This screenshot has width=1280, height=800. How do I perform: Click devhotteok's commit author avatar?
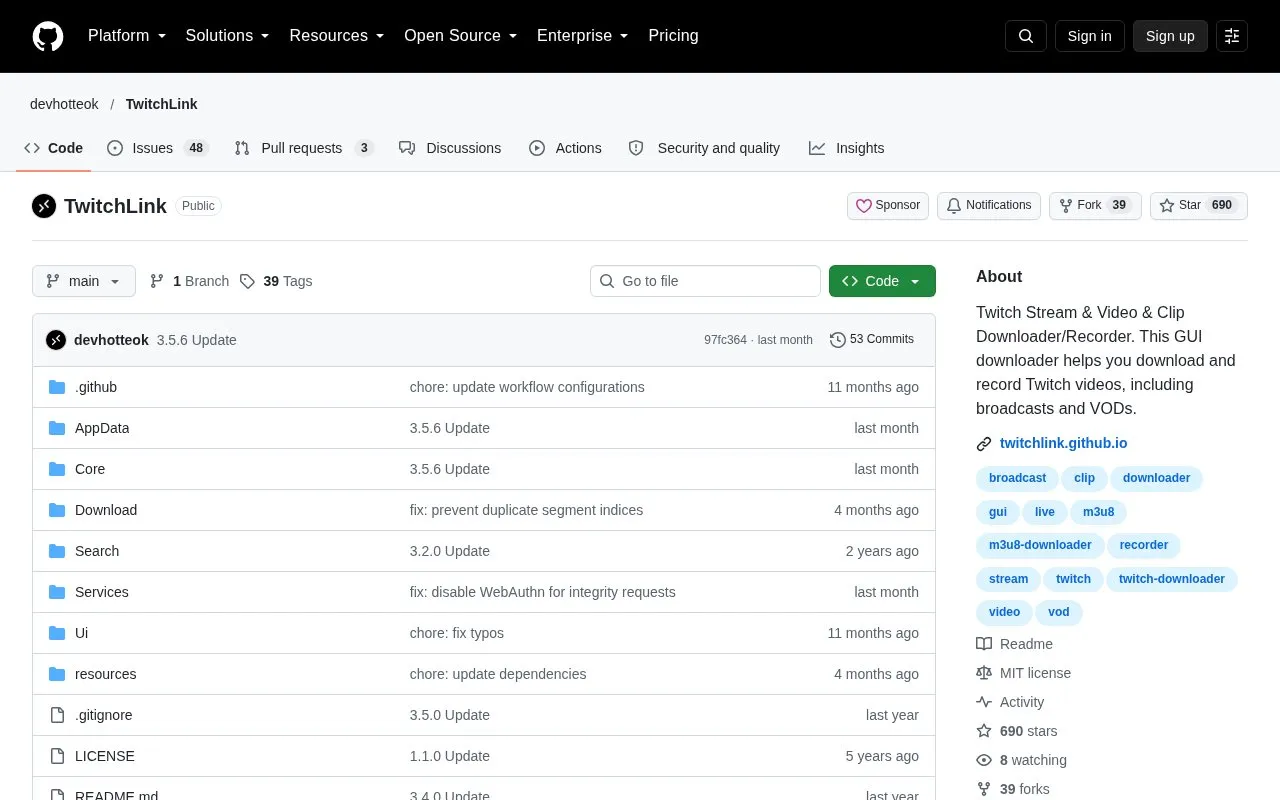56,340
